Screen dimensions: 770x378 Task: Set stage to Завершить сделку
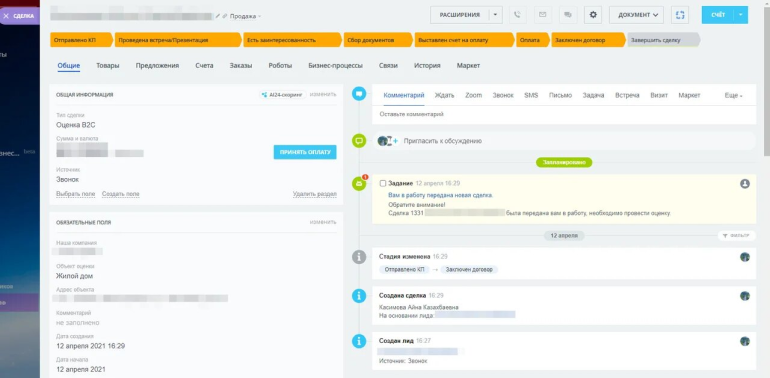tap(663, 40)
